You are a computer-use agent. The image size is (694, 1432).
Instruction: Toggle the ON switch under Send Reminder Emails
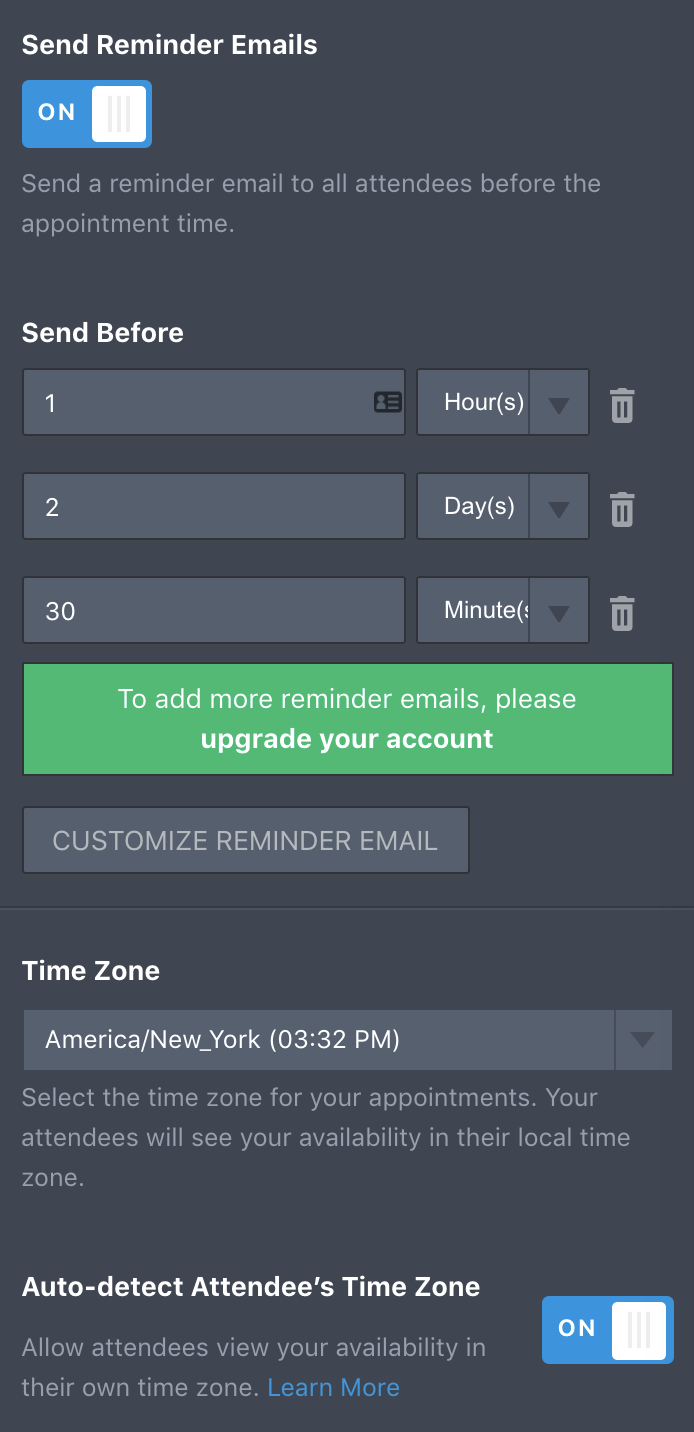click(x=86, y=113)
